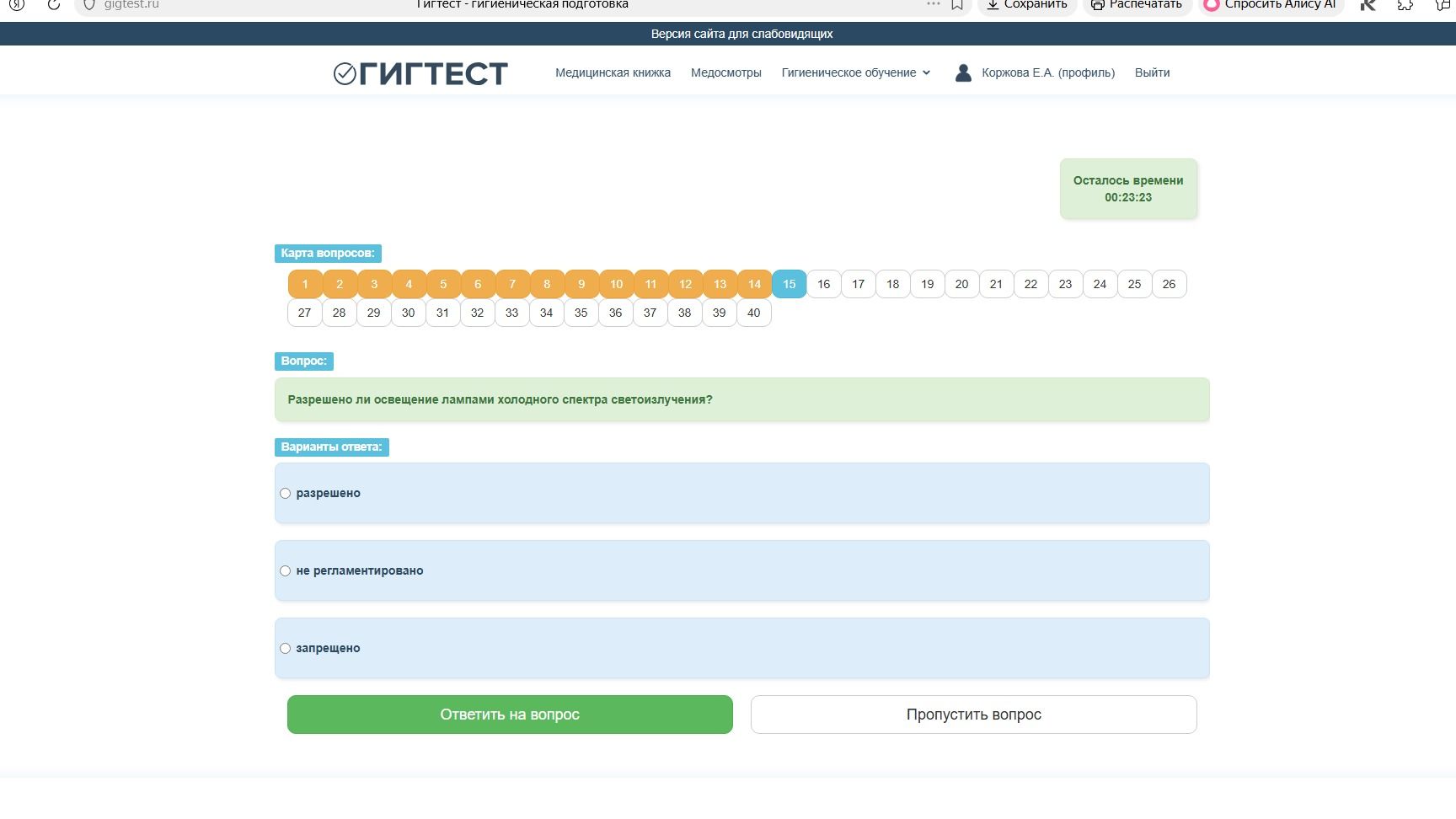The width and height of the screenshot is (1456, 819).
Task: Jump to question 1 in the map
Action: (x=305, y=284)
